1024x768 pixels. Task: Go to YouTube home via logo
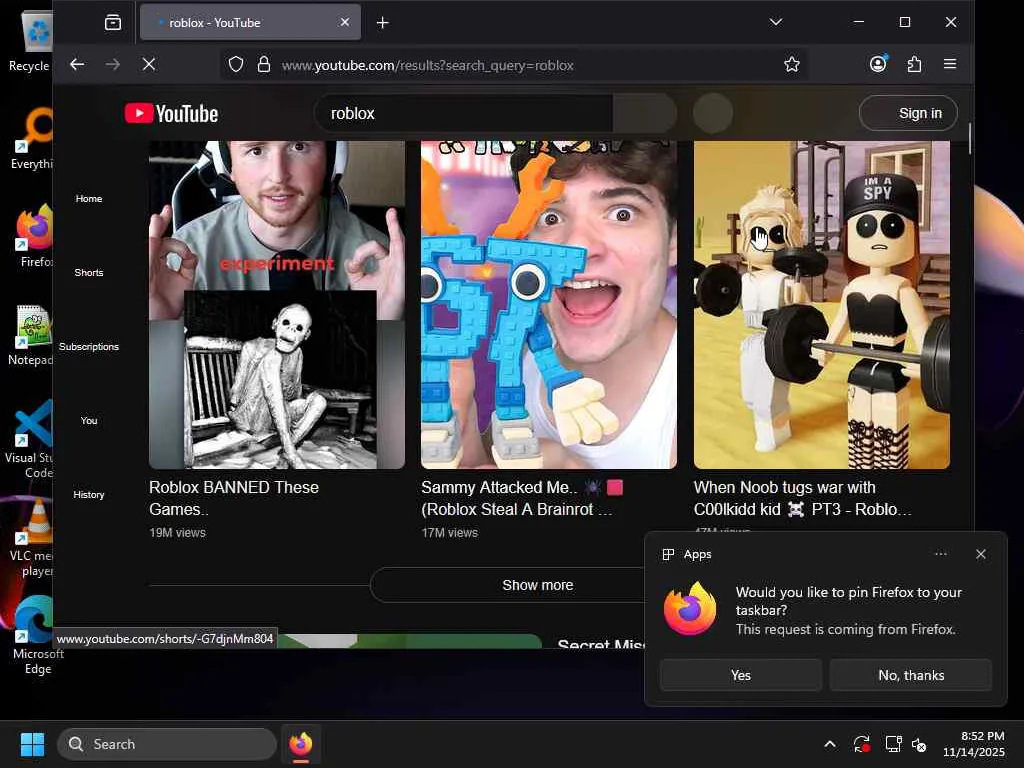point(172,114)
